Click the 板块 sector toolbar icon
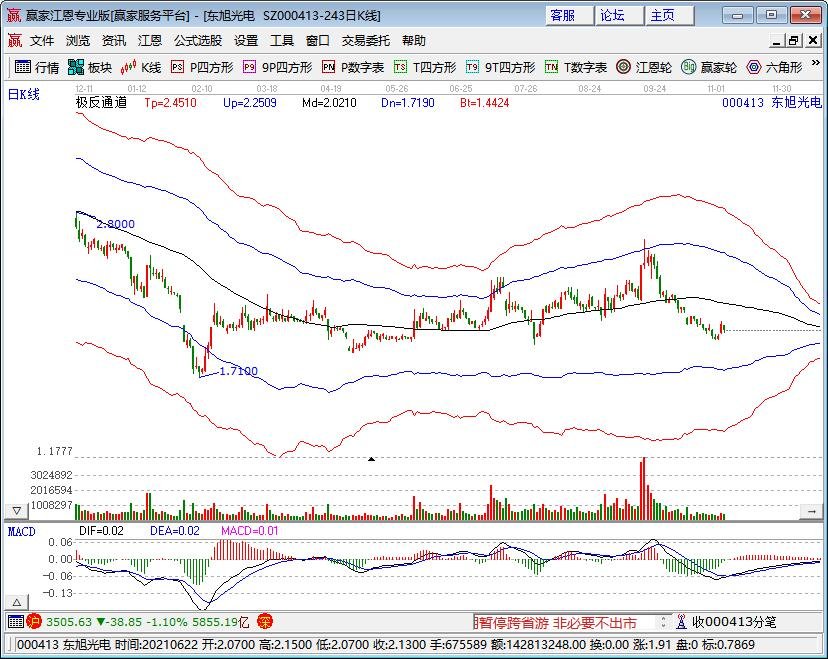Image resolution: width=828 pixels, height=659 pixels. pos(90,68)
